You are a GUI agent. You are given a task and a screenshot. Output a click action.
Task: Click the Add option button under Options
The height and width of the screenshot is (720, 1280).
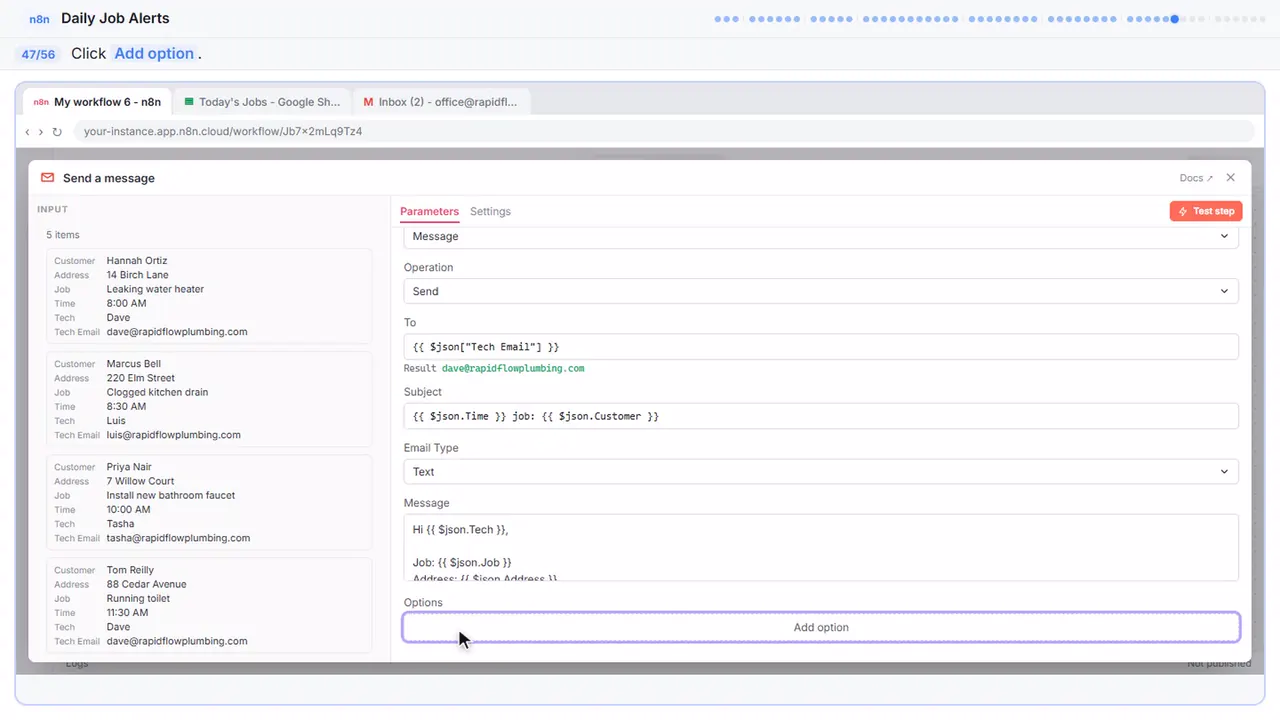821,627
